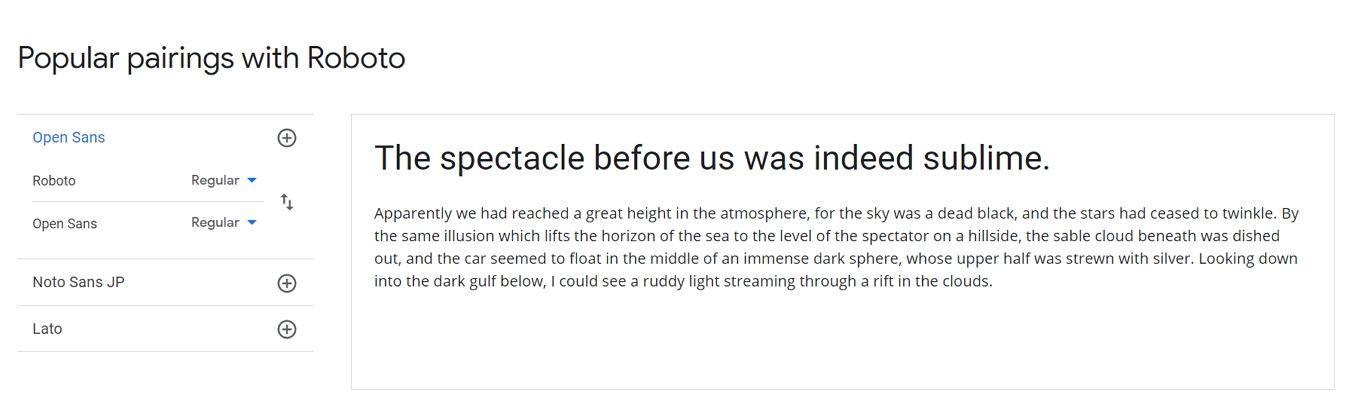Add Noto Sans JP using plus icon

pyautogui.click(x=287, y=283)
